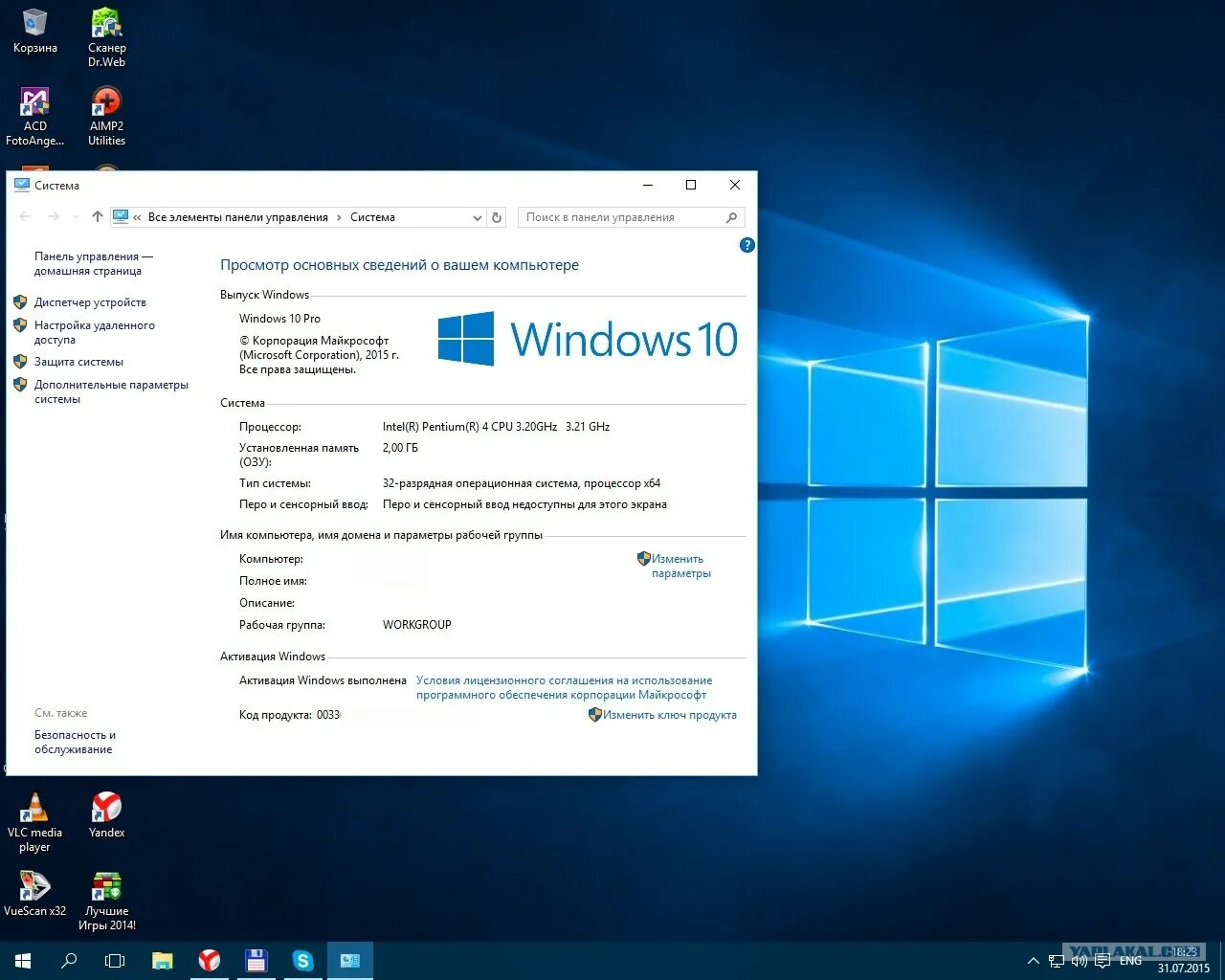
Task: Select the Windows 10 Pro edition text
Action: pos(279,319)
